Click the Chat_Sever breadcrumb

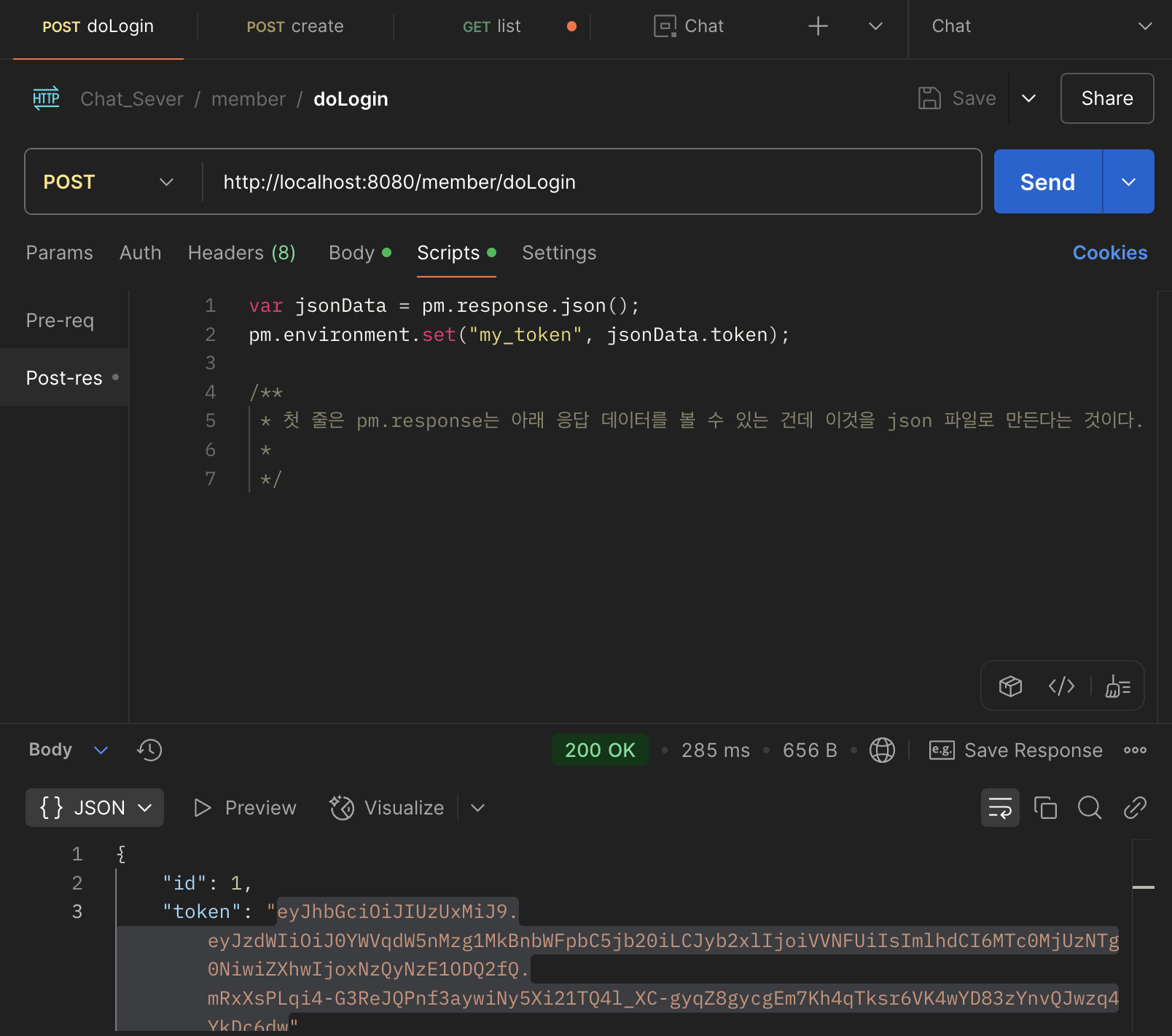click(132, 99)
